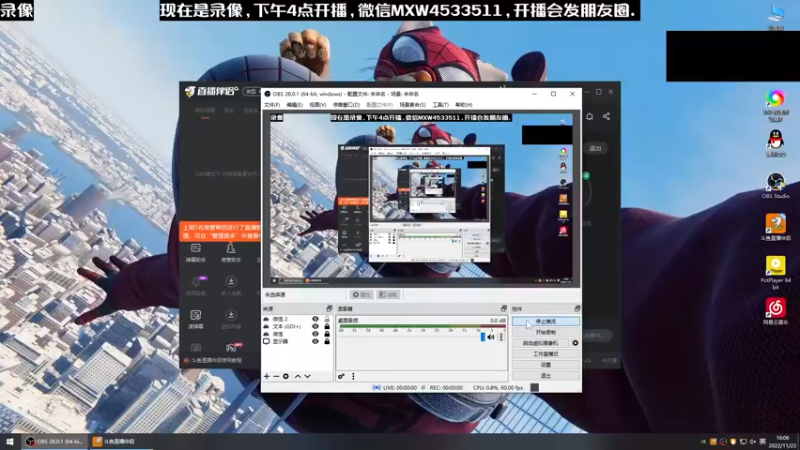Click share icon in 直播伴侣 window
The height and width of the screenshot is (450, 800).
click(x=606, y=116)
